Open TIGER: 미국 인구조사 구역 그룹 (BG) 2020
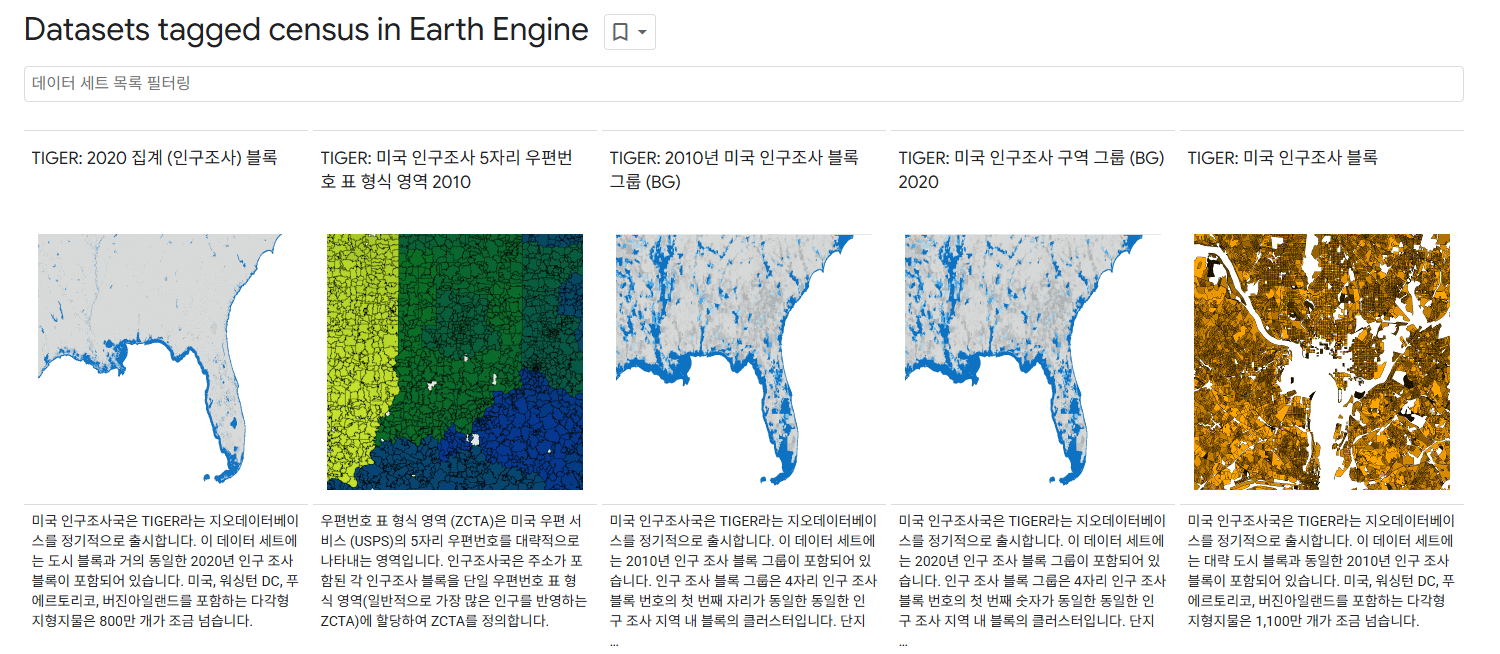Viewport: 1500px width, 654px height. tap(1031, 169)
